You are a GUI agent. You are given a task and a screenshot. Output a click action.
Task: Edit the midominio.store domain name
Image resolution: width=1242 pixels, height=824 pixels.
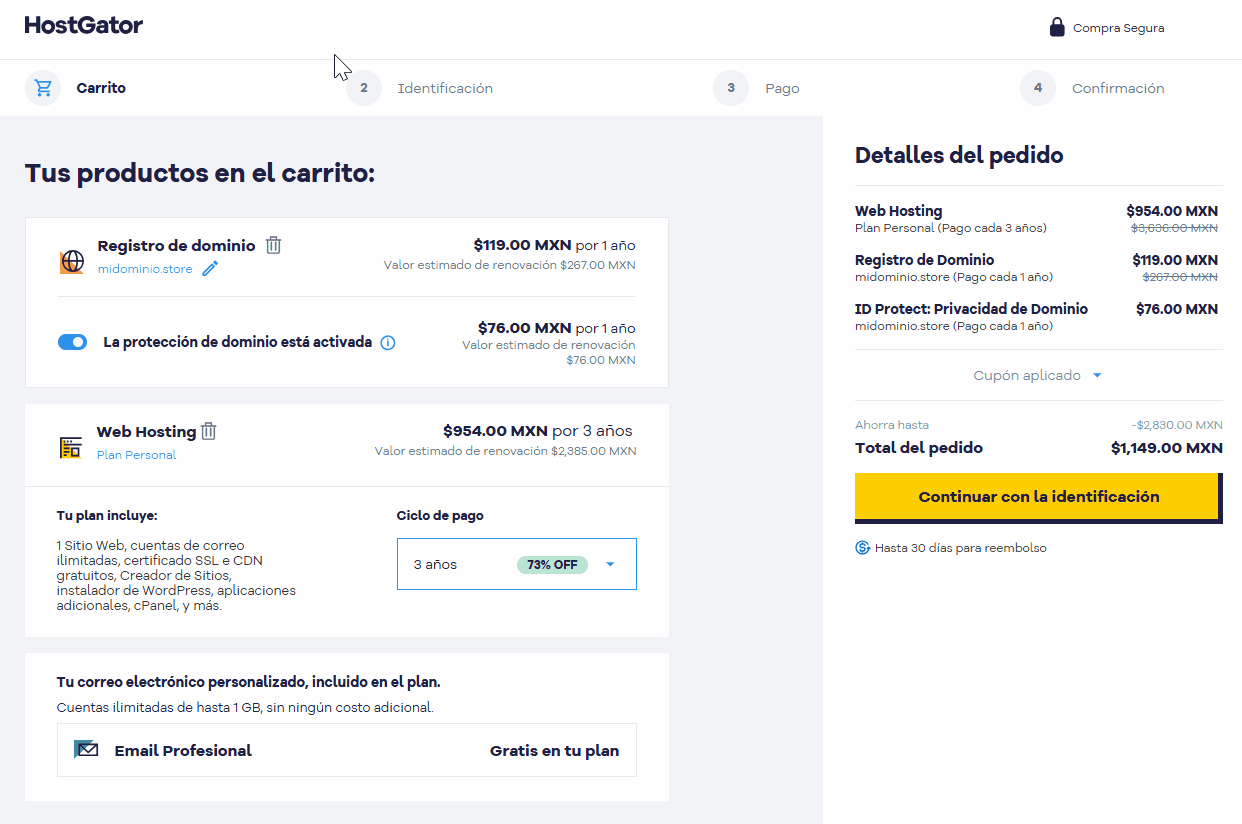coord(210,268)
